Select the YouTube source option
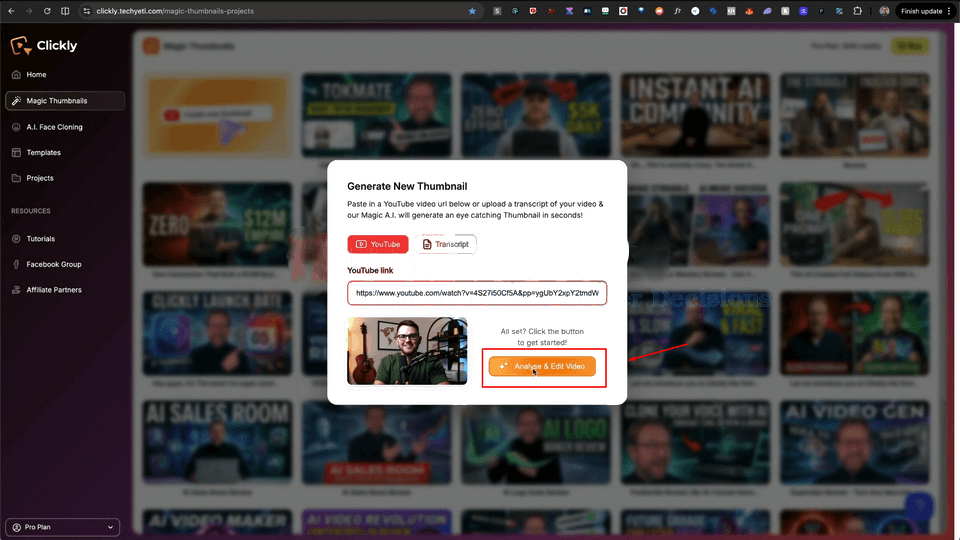This screenshot has height=540, width=960. point(378,244)
